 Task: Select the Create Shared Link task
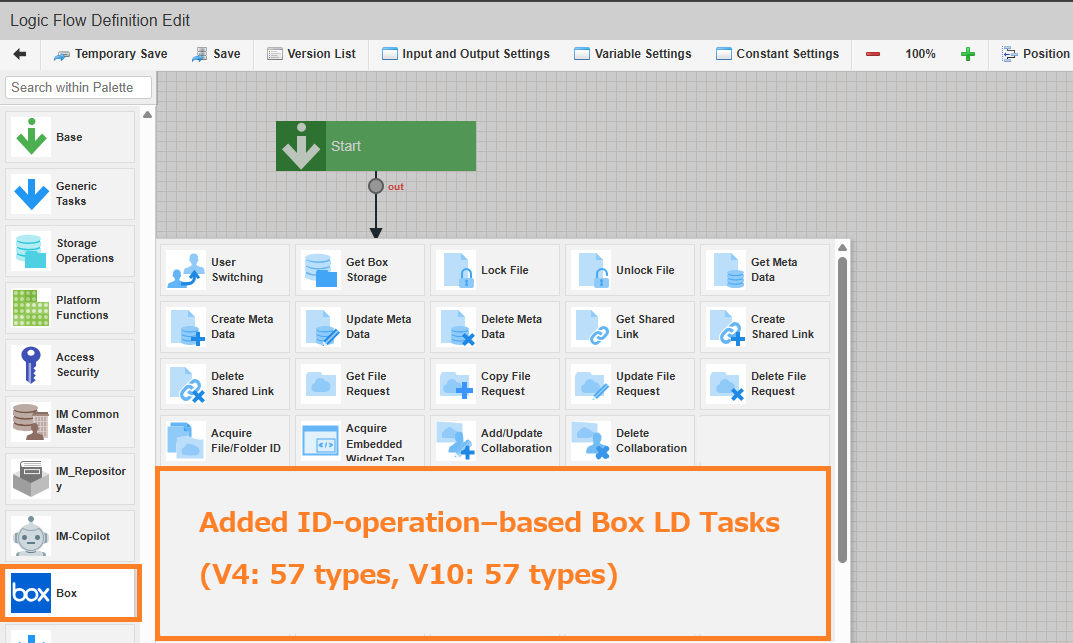tap(765, 327)
